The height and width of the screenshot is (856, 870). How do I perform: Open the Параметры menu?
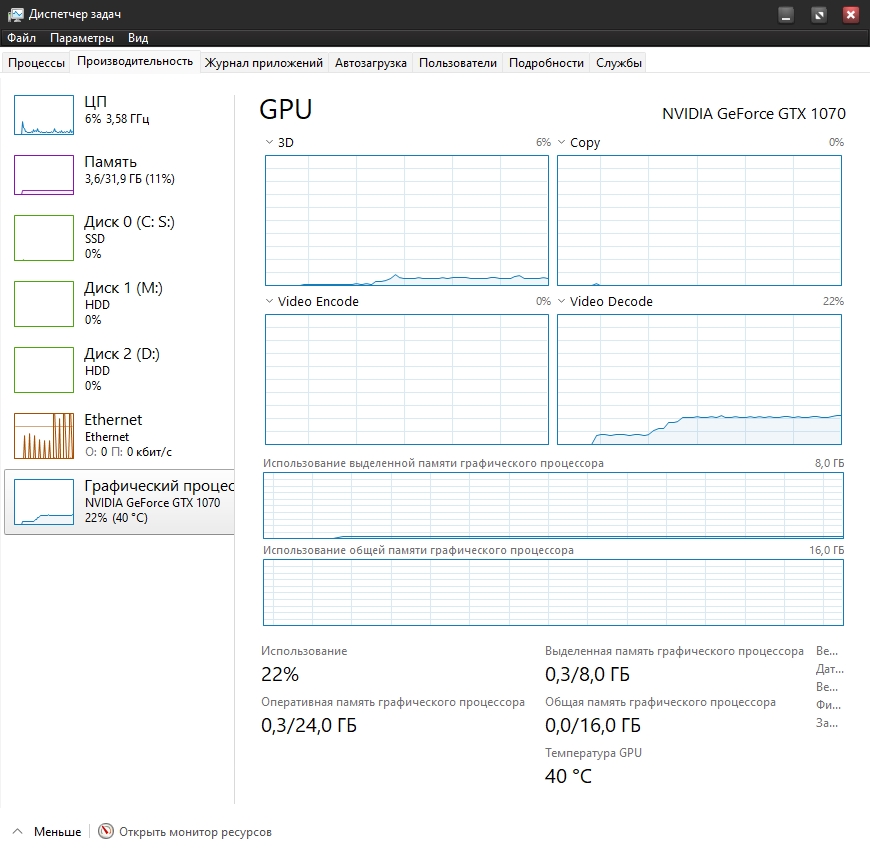coord(82,38)
